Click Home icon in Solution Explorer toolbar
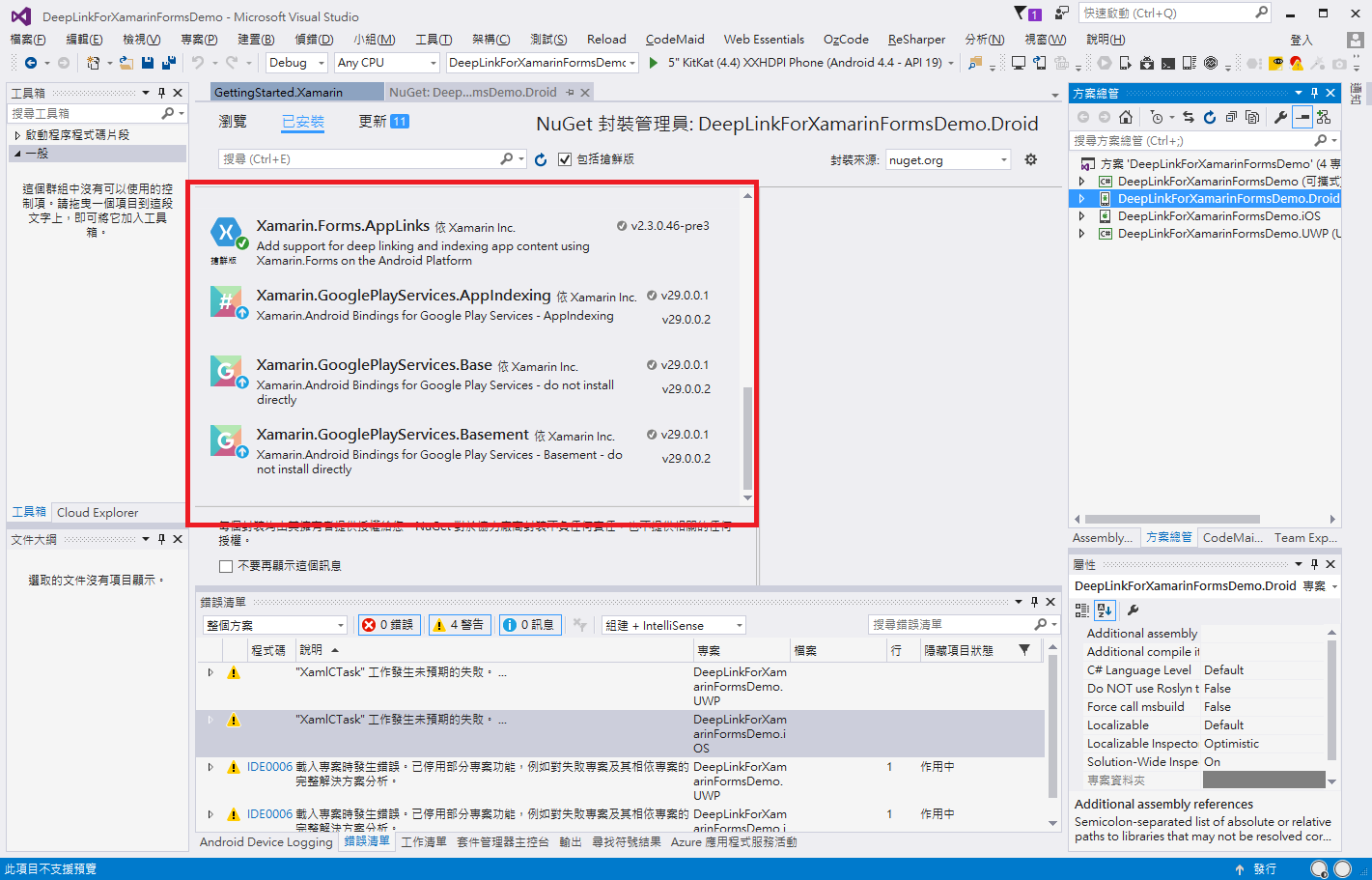The height and width of the screenshot is (880, 1372). click(1126, 117)
